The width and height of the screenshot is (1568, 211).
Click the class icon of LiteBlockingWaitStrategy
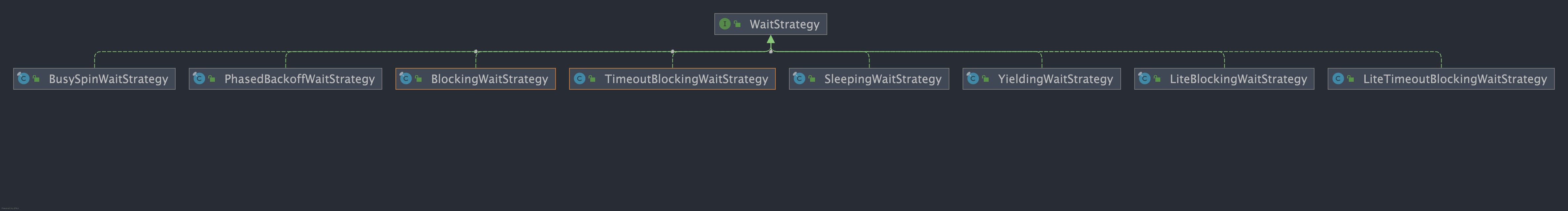point(1144,78)
